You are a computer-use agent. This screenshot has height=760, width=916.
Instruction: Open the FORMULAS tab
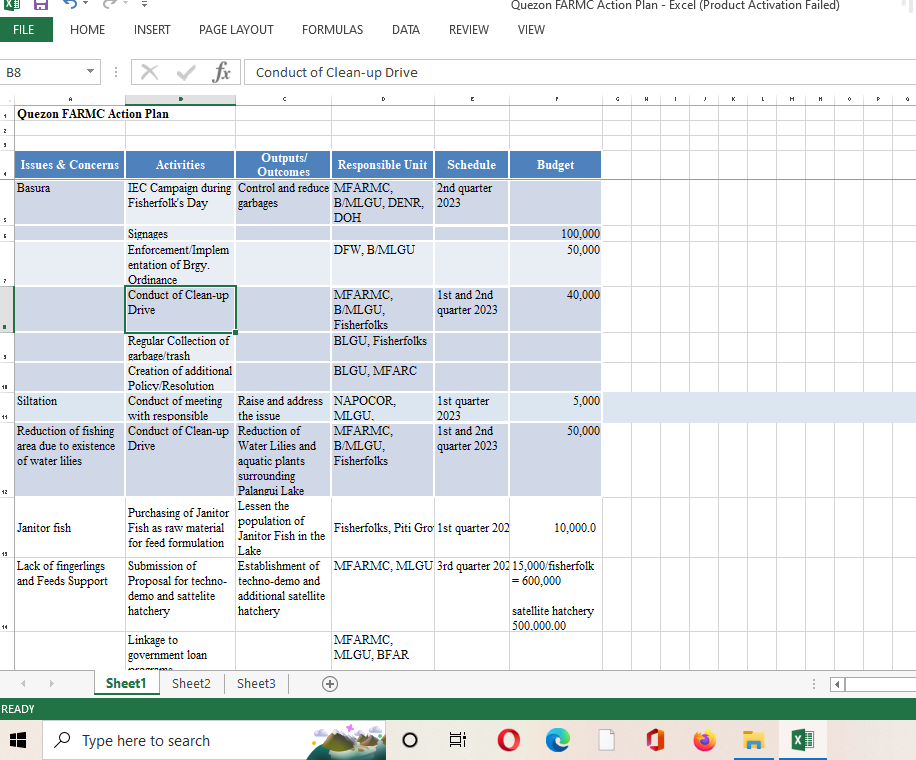(x=332, y=30)
